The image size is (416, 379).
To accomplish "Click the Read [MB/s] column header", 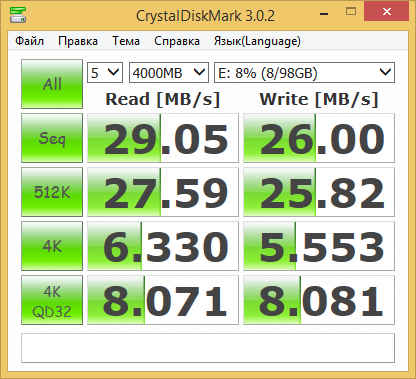I will point(163,99).
